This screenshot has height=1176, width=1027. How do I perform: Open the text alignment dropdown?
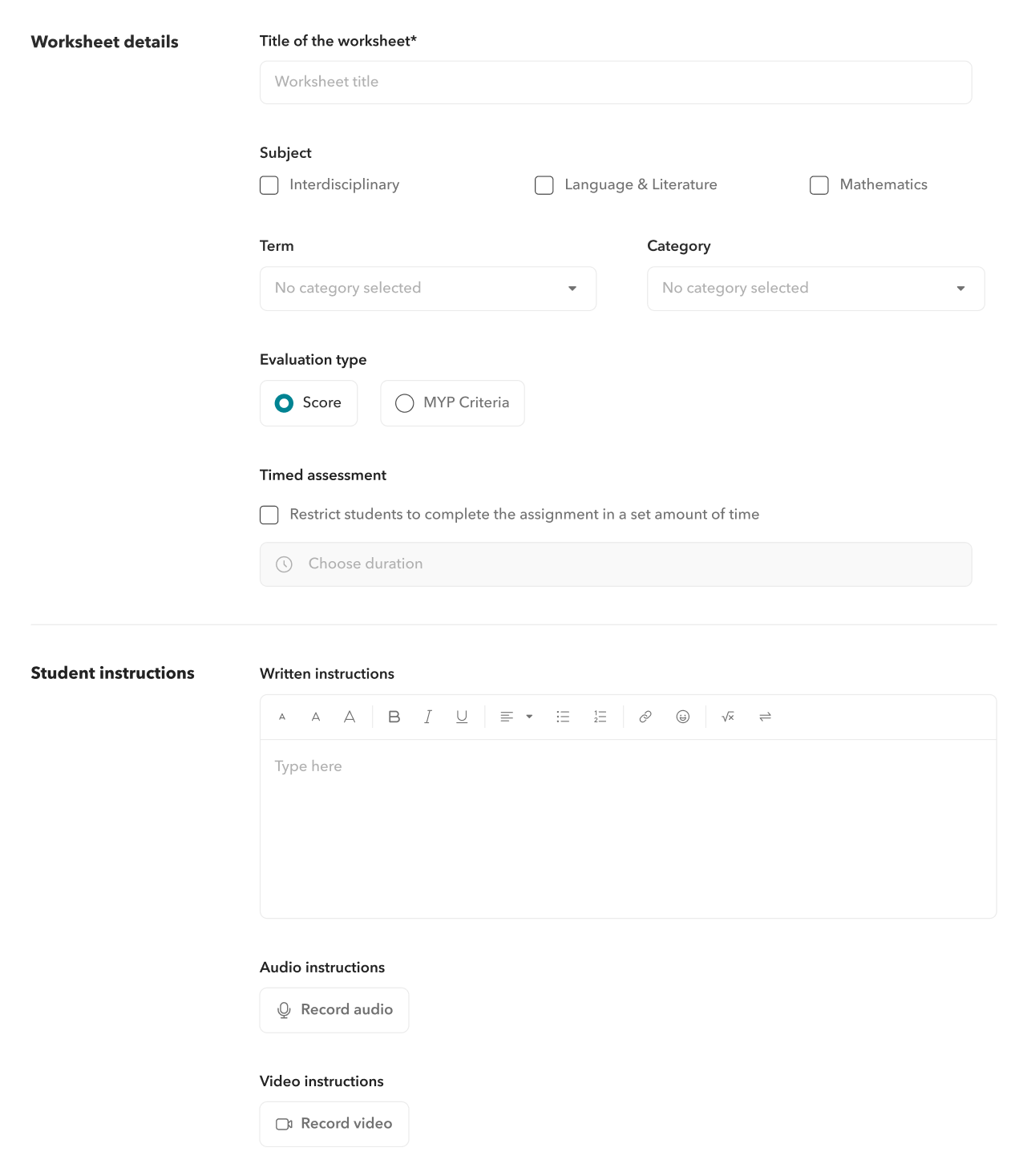[x=516, y=717]
